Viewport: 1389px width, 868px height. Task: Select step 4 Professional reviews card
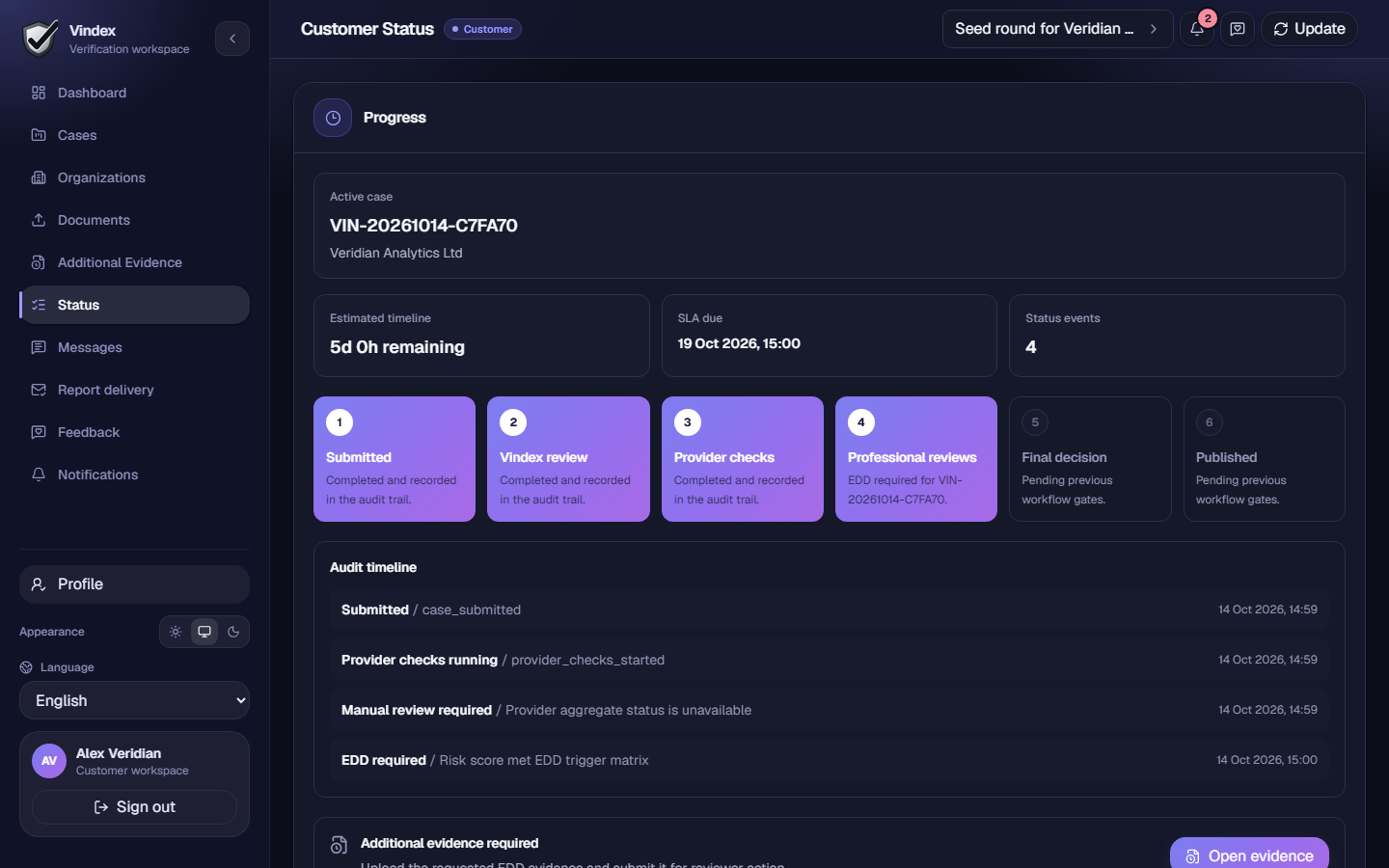pyautogui.click(x=916, y=459)
